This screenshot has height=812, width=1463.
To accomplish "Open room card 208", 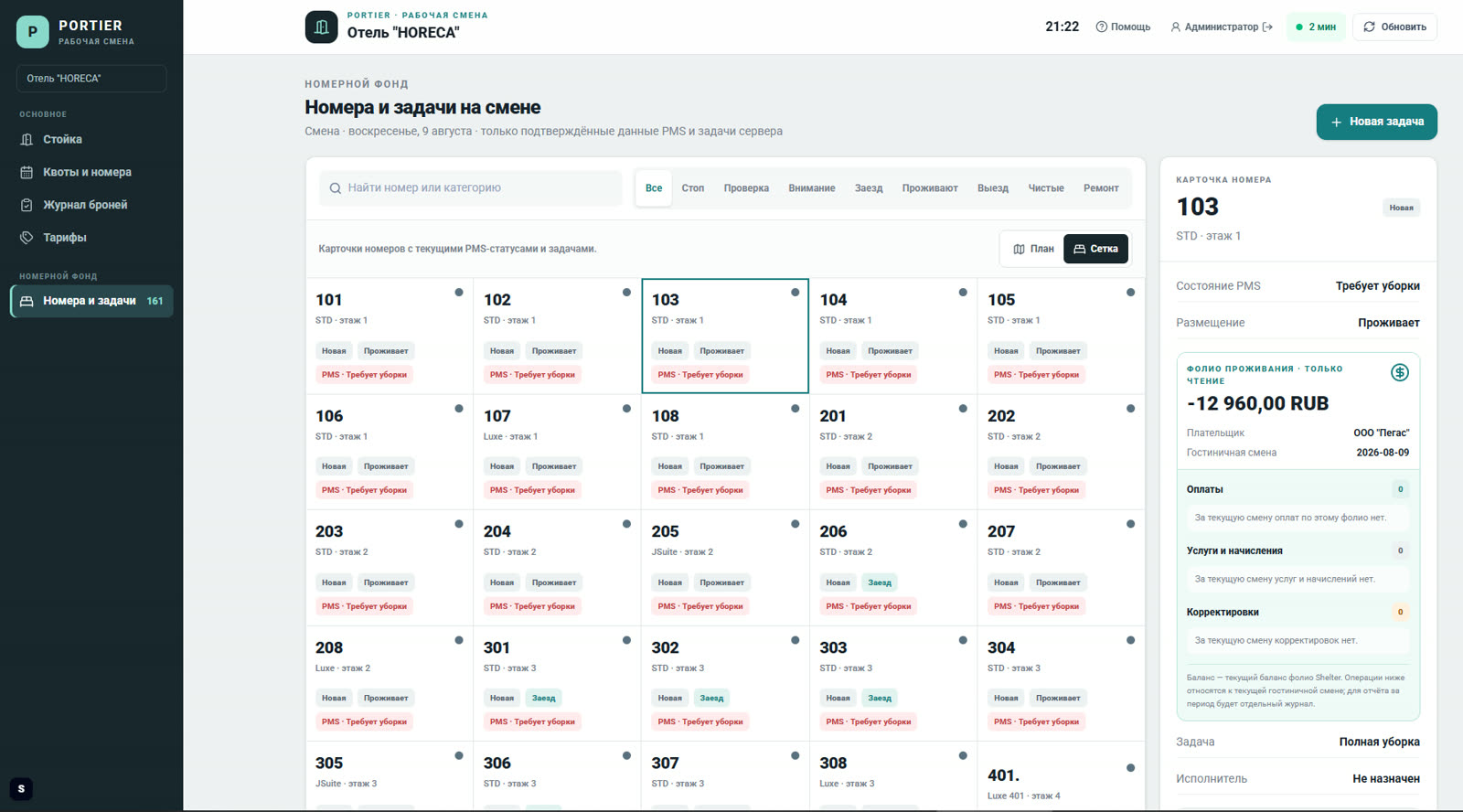I will [389, 684].
